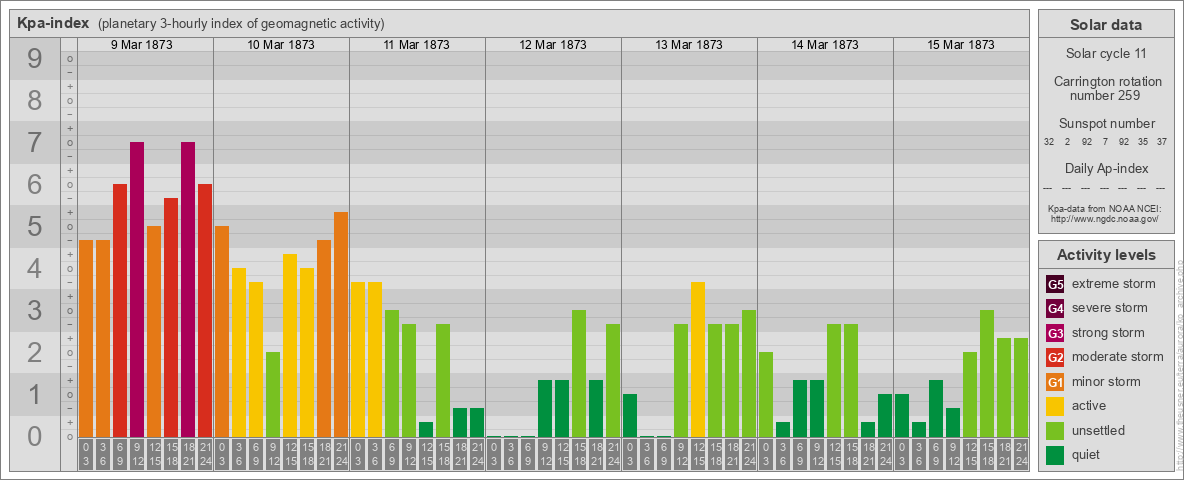Click the 'Kpa-index' chart title
The height and width of the screenshot is (480, 1184).
tap(54, 23)
